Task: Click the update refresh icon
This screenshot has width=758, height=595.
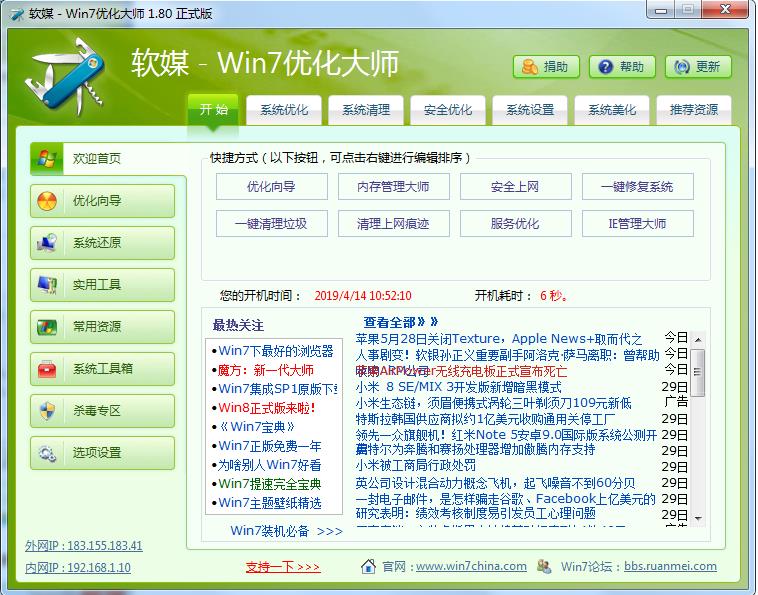Action: point(682,67)
